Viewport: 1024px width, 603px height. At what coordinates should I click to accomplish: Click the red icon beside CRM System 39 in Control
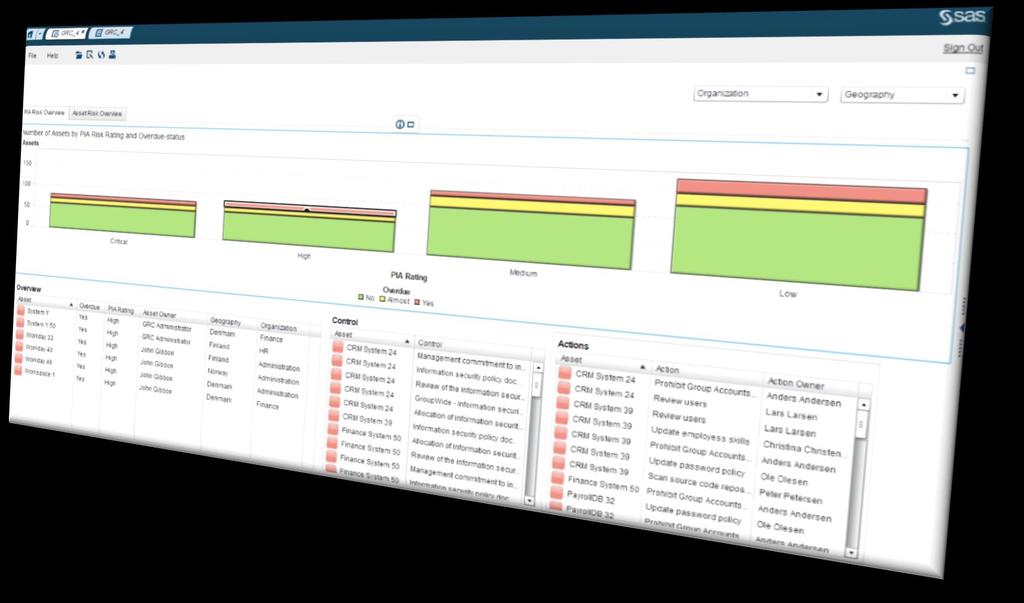[334, 416]
